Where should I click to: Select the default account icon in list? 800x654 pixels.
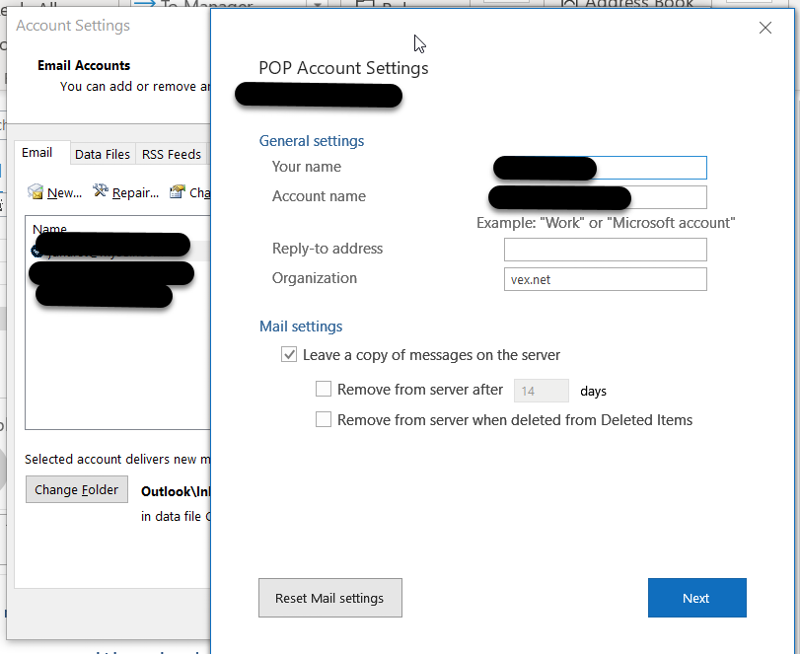37,252
